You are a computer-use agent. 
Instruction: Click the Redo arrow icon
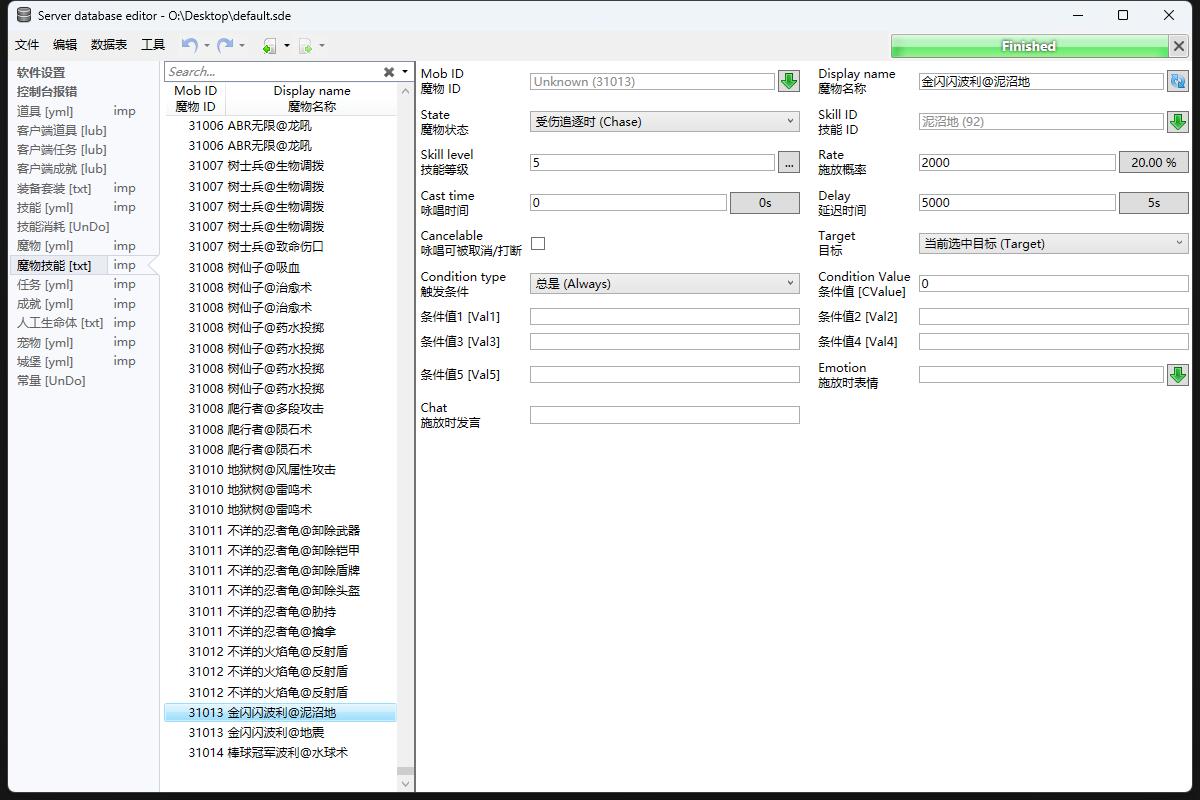click(x=225, y=45)
